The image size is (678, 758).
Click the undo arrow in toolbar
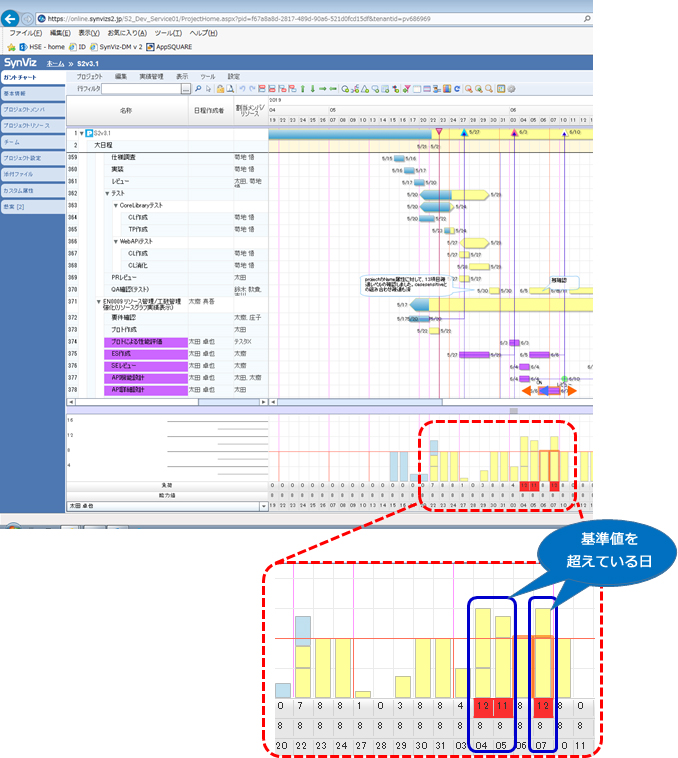point(241,89)
